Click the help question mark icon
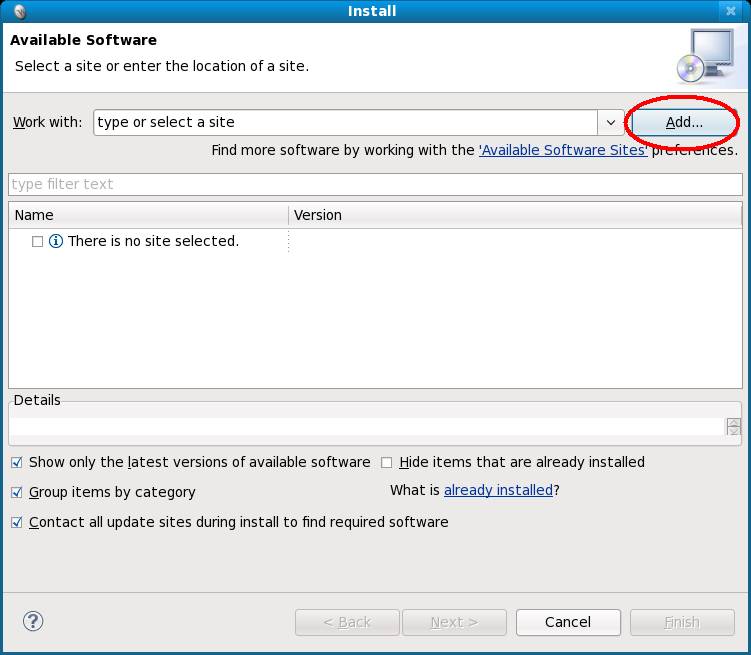This screenshot has height=655, width=751. [x=33, y=621]
